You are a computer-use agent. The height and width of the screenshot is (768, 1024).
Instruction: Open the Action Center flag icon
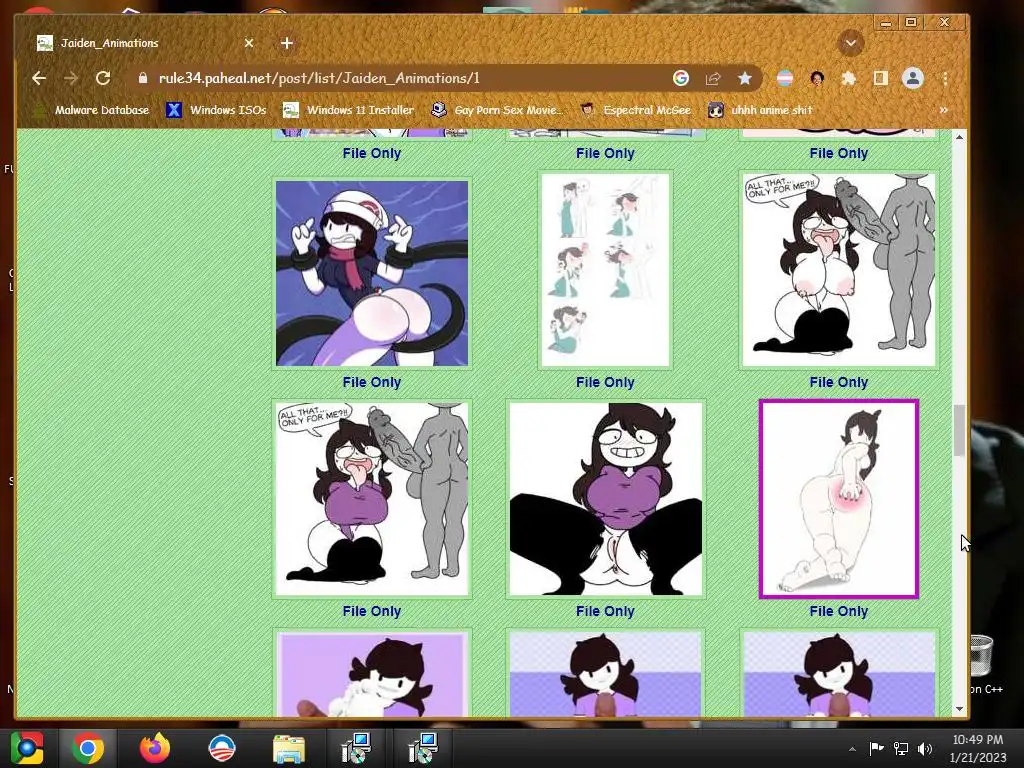pyautogui.click(x=876, y=748)
